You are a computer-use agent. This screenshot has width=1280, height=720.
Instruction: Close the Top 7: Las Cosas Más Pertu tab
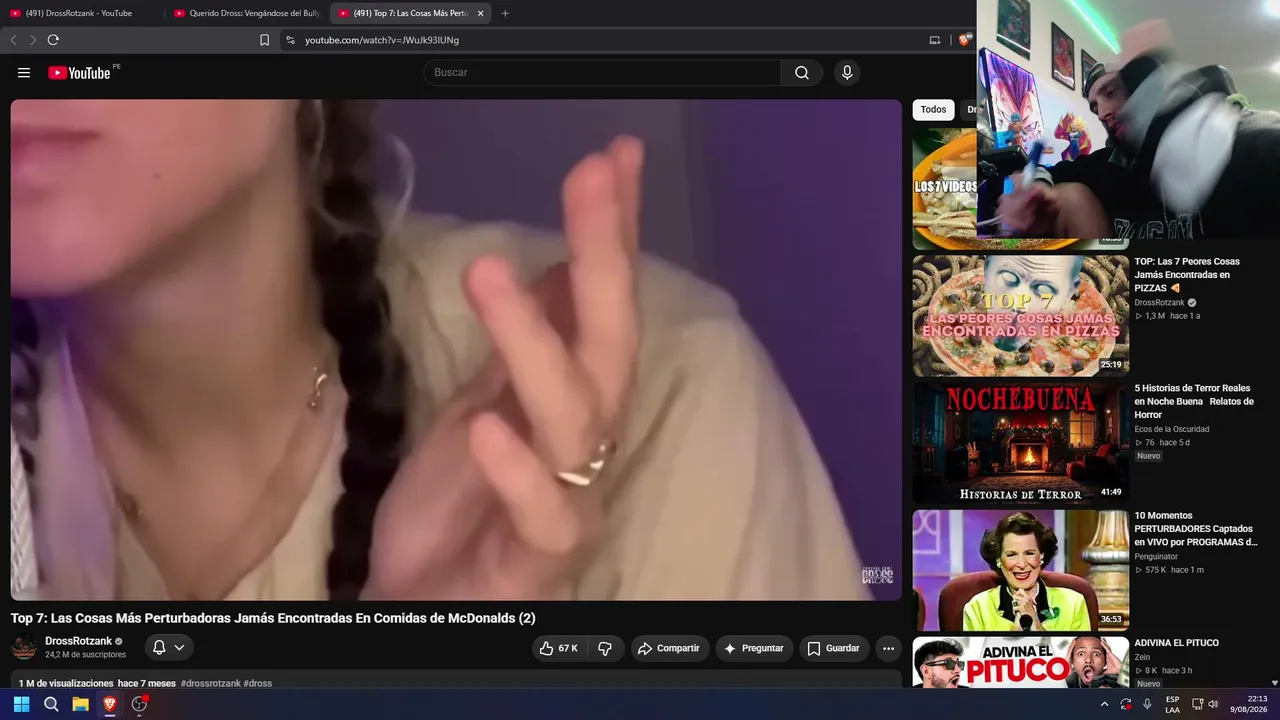tap(480, 13)
